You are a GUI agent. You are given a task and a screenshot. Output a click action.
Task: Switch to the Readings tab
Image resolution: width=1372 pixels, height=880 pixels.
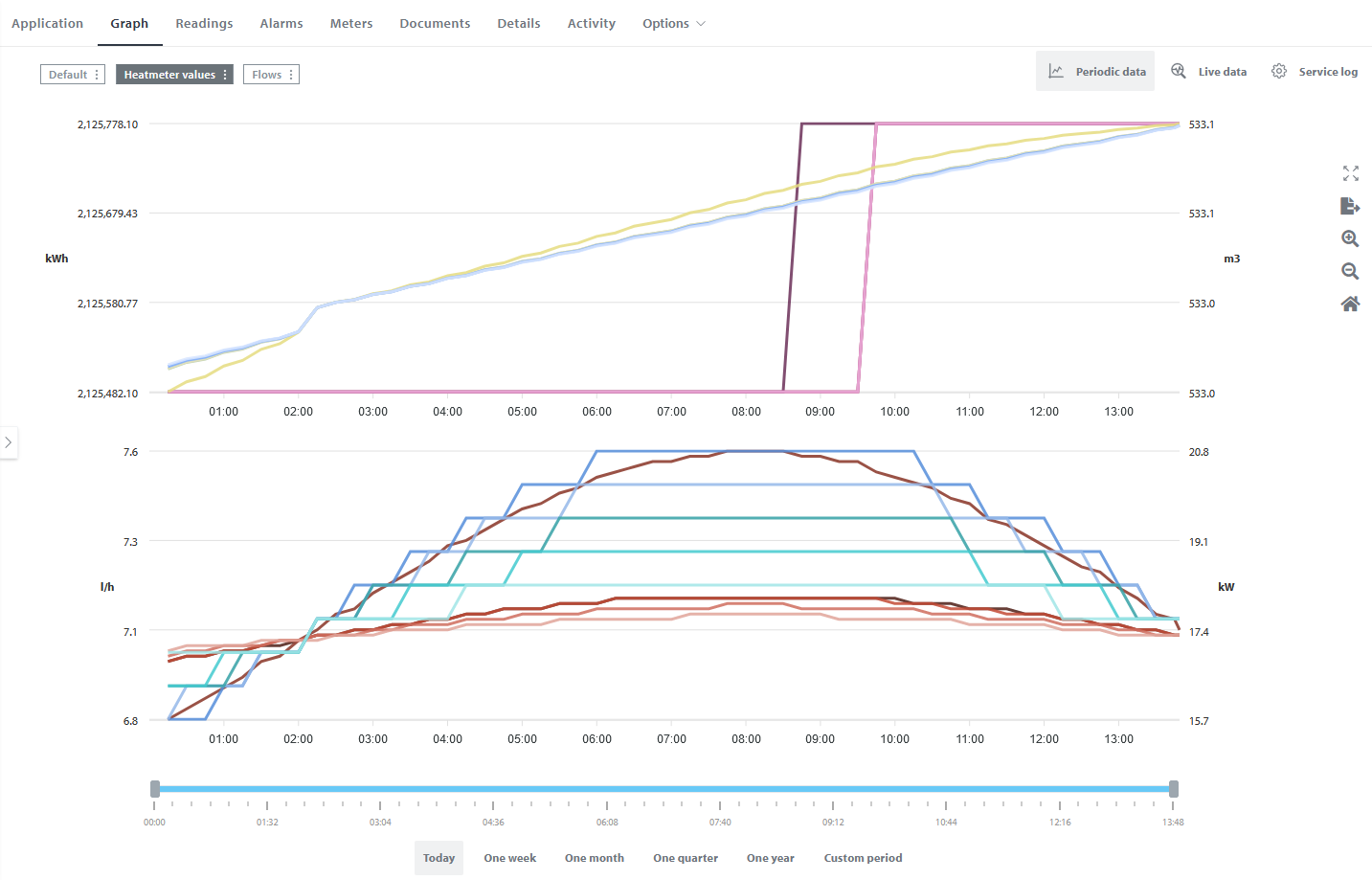(204, 23)
